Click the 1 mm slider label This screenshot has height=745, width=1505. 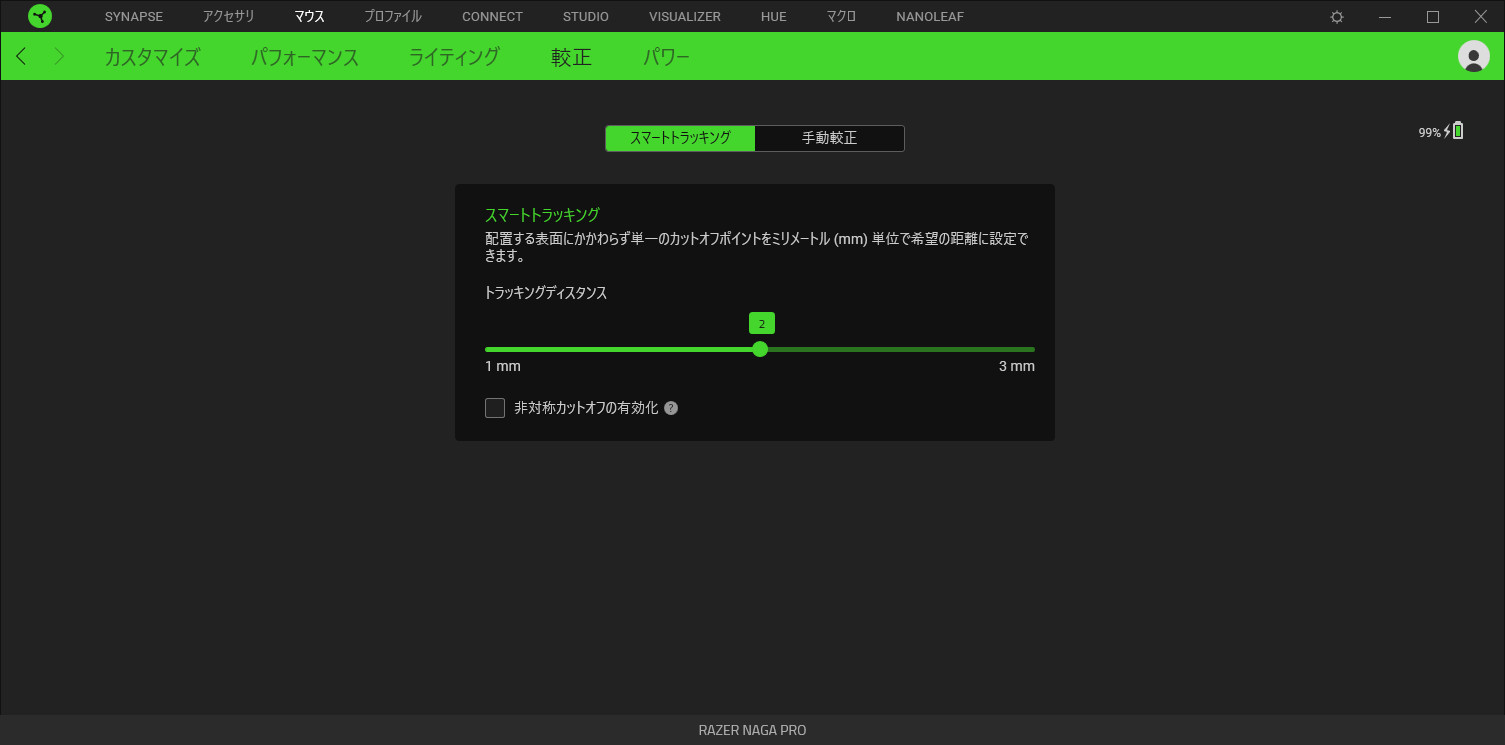tap(503, 366)
